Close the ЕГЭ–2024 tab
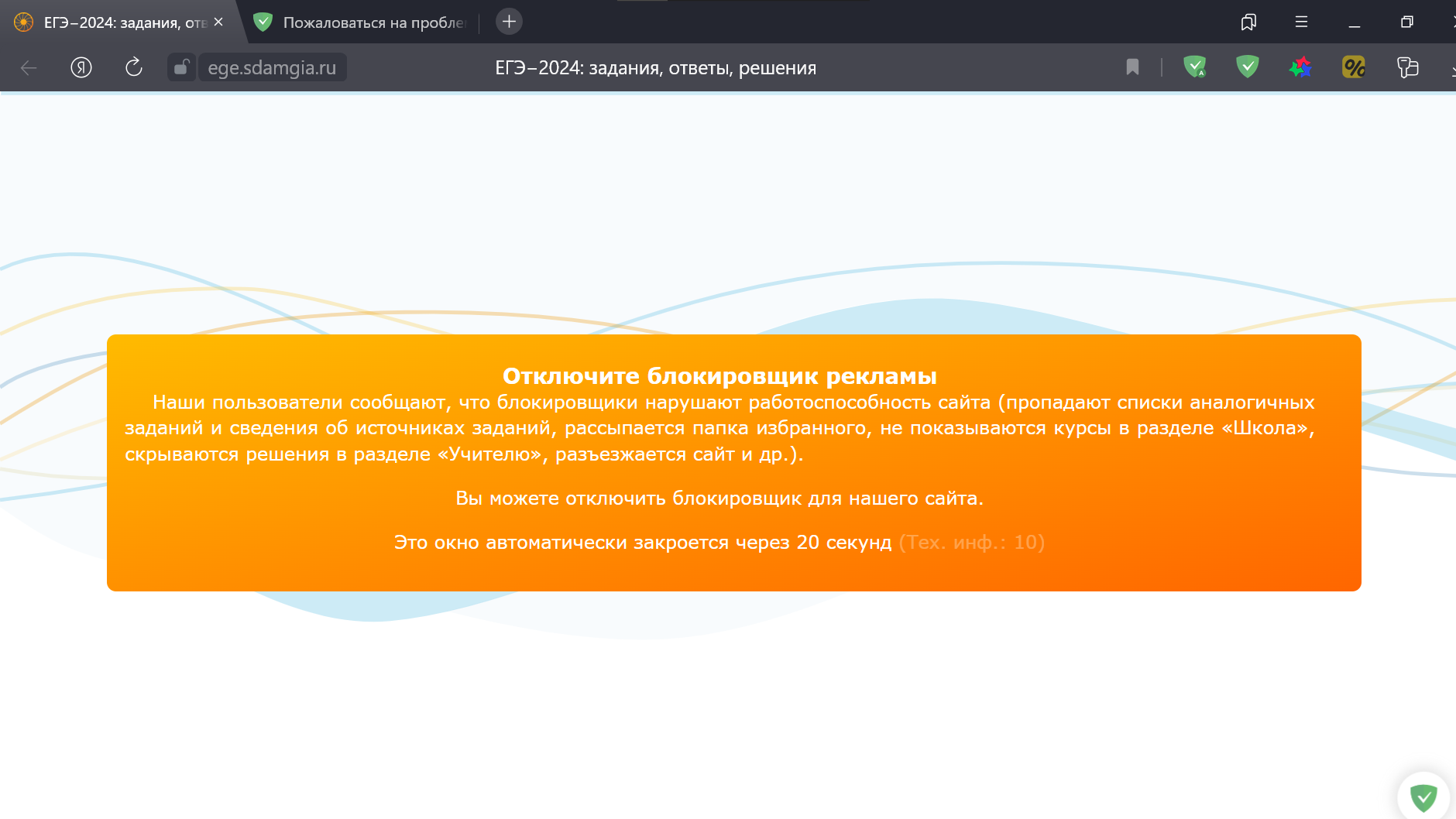 point(218,22)
